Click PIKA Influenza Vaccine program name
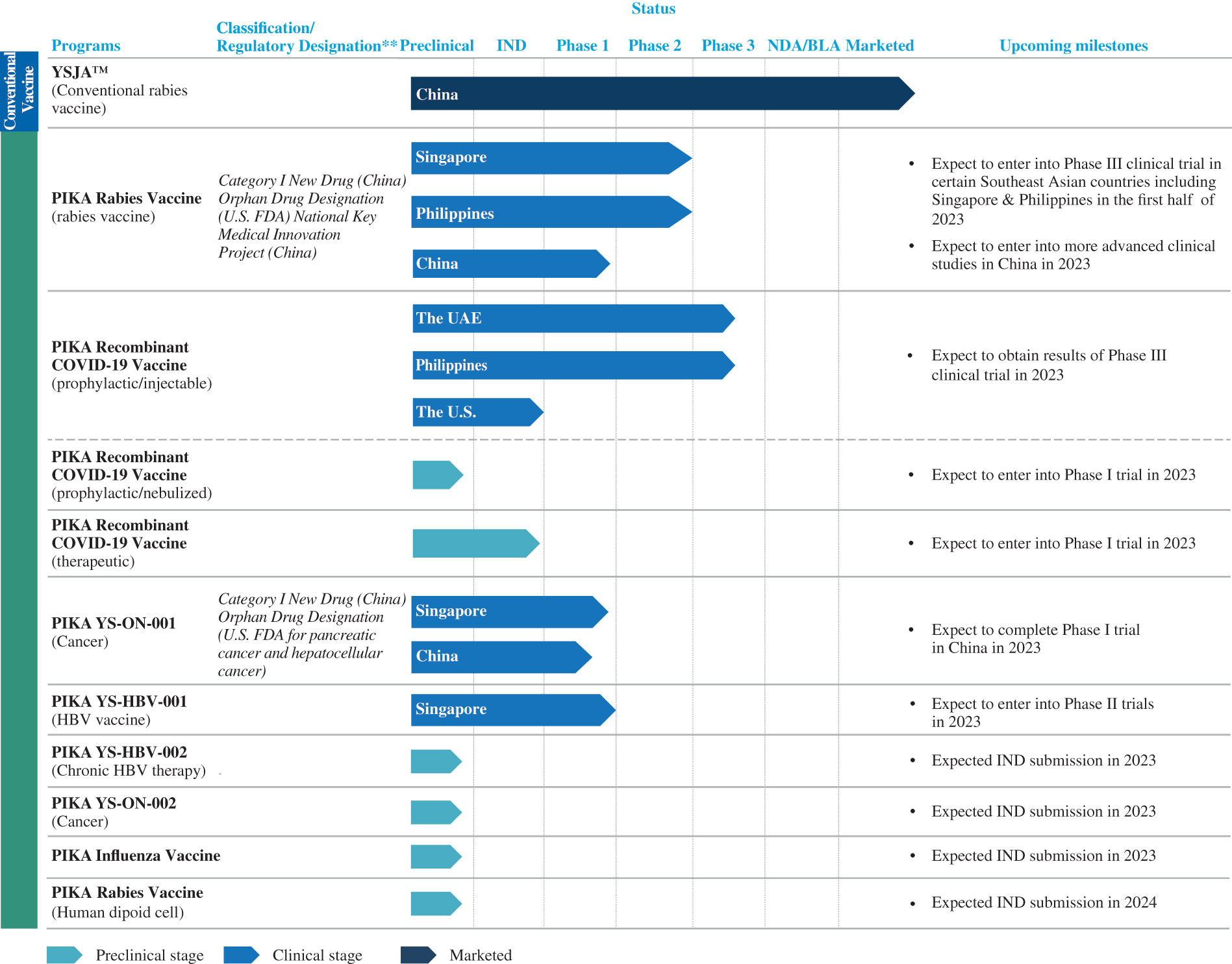The width and height of the screenshot is (1232, 964). [x=136, y=856]
